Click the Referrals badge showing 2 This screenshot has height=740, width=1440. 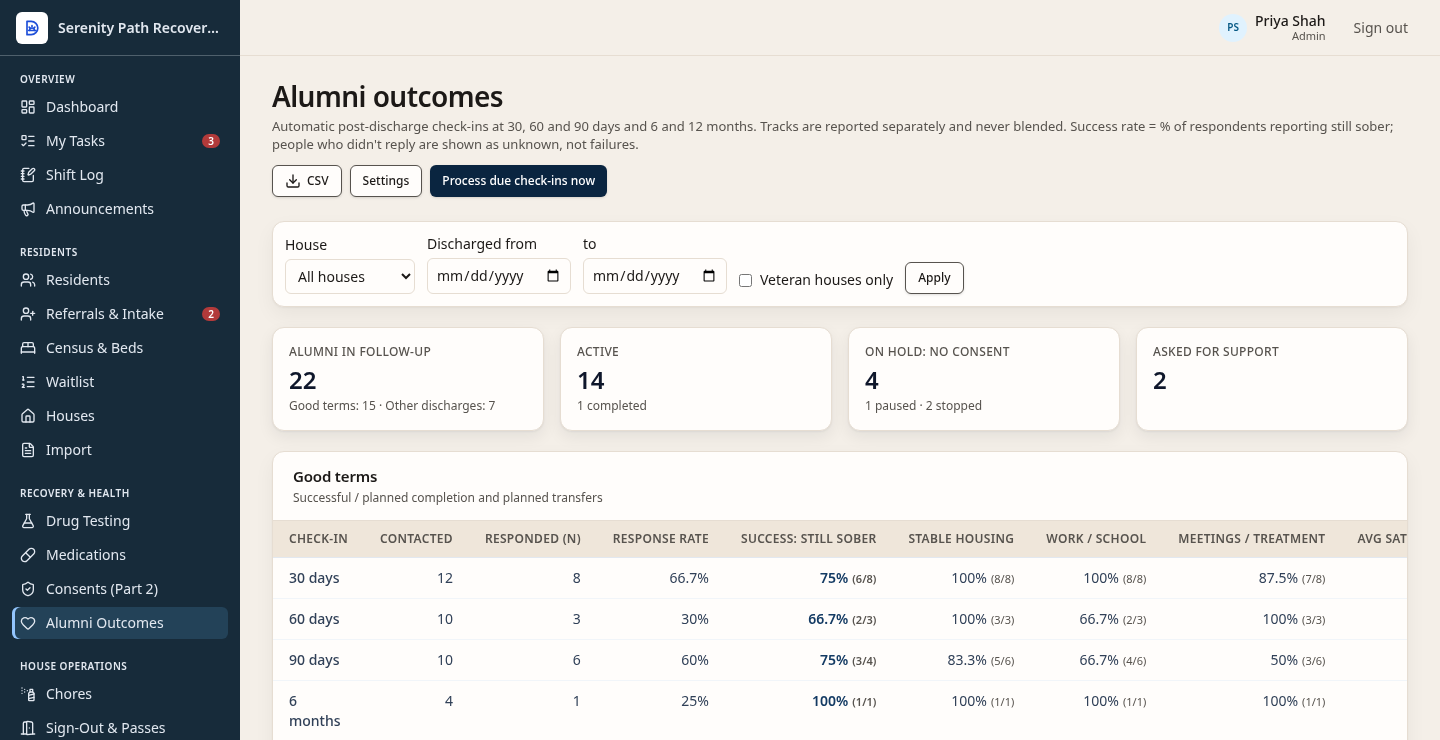211,314
